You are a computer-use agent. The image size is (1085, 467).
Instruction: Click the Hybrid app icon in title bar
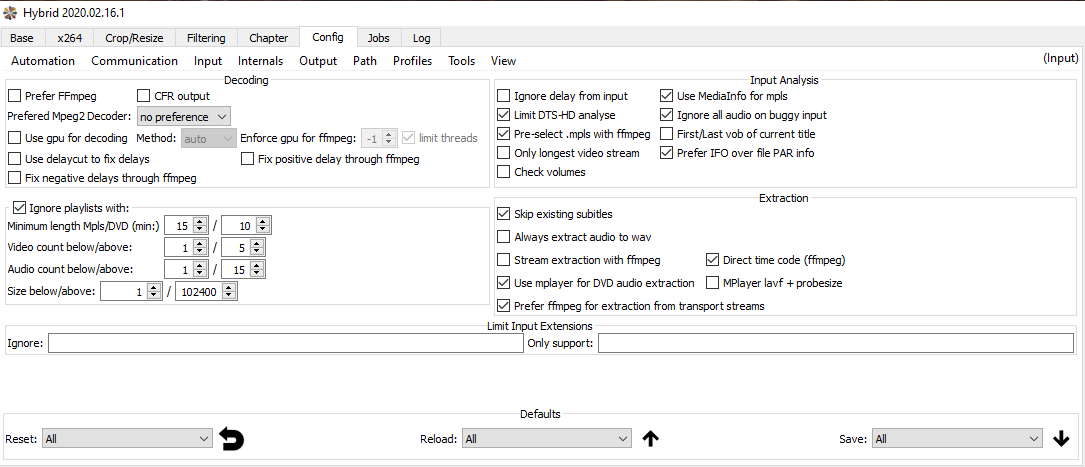(12, 12)
